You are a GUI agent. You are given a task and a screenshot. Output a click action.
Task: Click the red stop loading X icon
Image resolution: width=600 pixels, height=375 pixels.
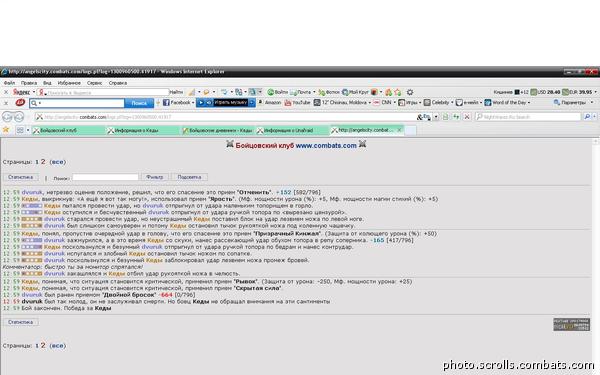(x=466, y=117)
